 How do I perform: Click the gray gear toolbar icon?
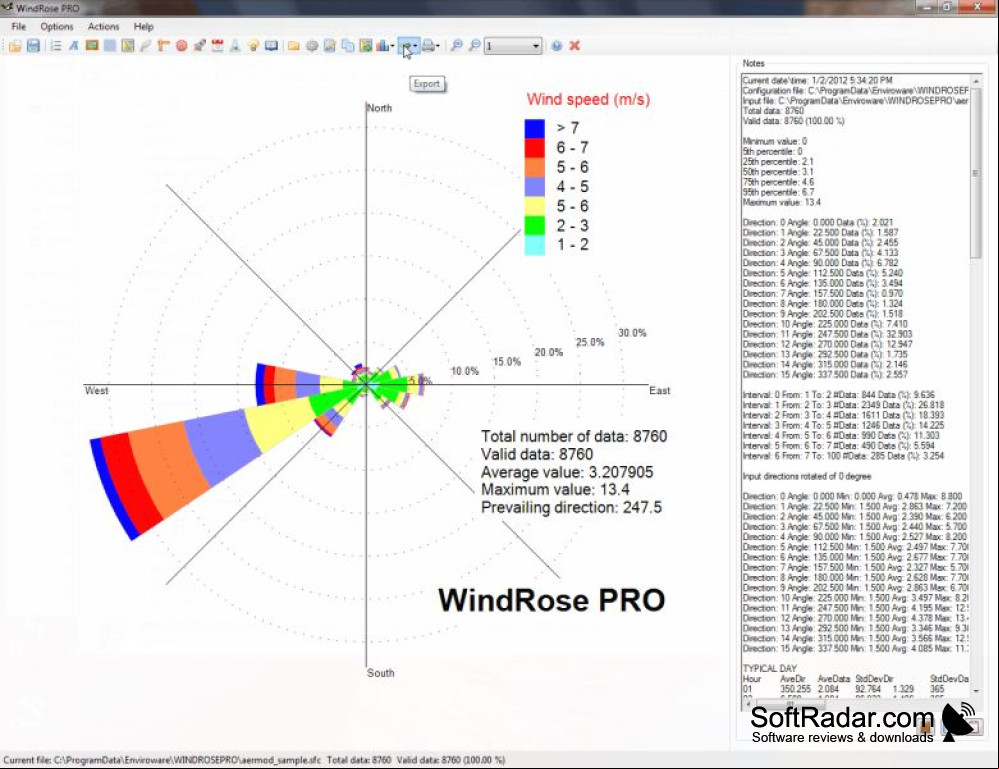pyautogui.click(x=312, y=46)
